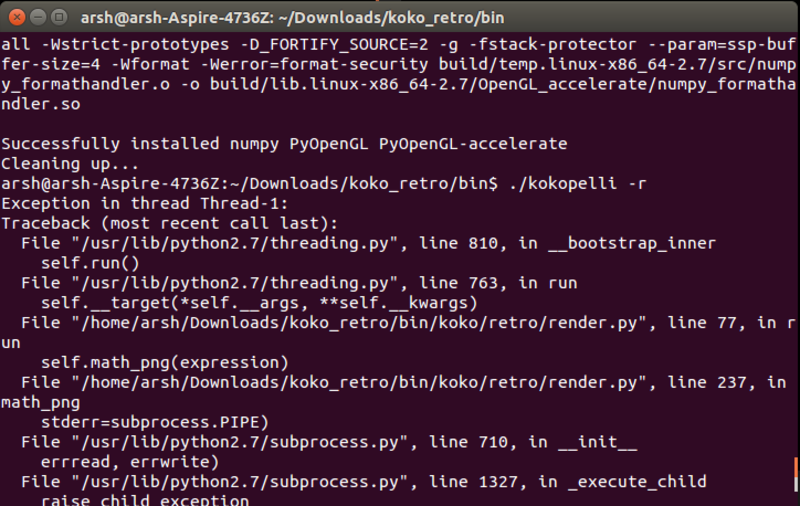Click the subprocess.py line 1327 entry

tap(364, 482)
